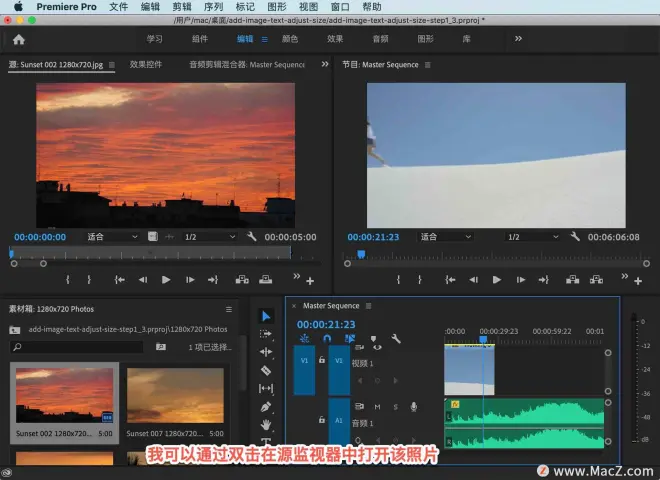Click Insert button in Source monitor
Image resolution: width=660 pixels, height=480 pixels.
click(x=242, y=280)
